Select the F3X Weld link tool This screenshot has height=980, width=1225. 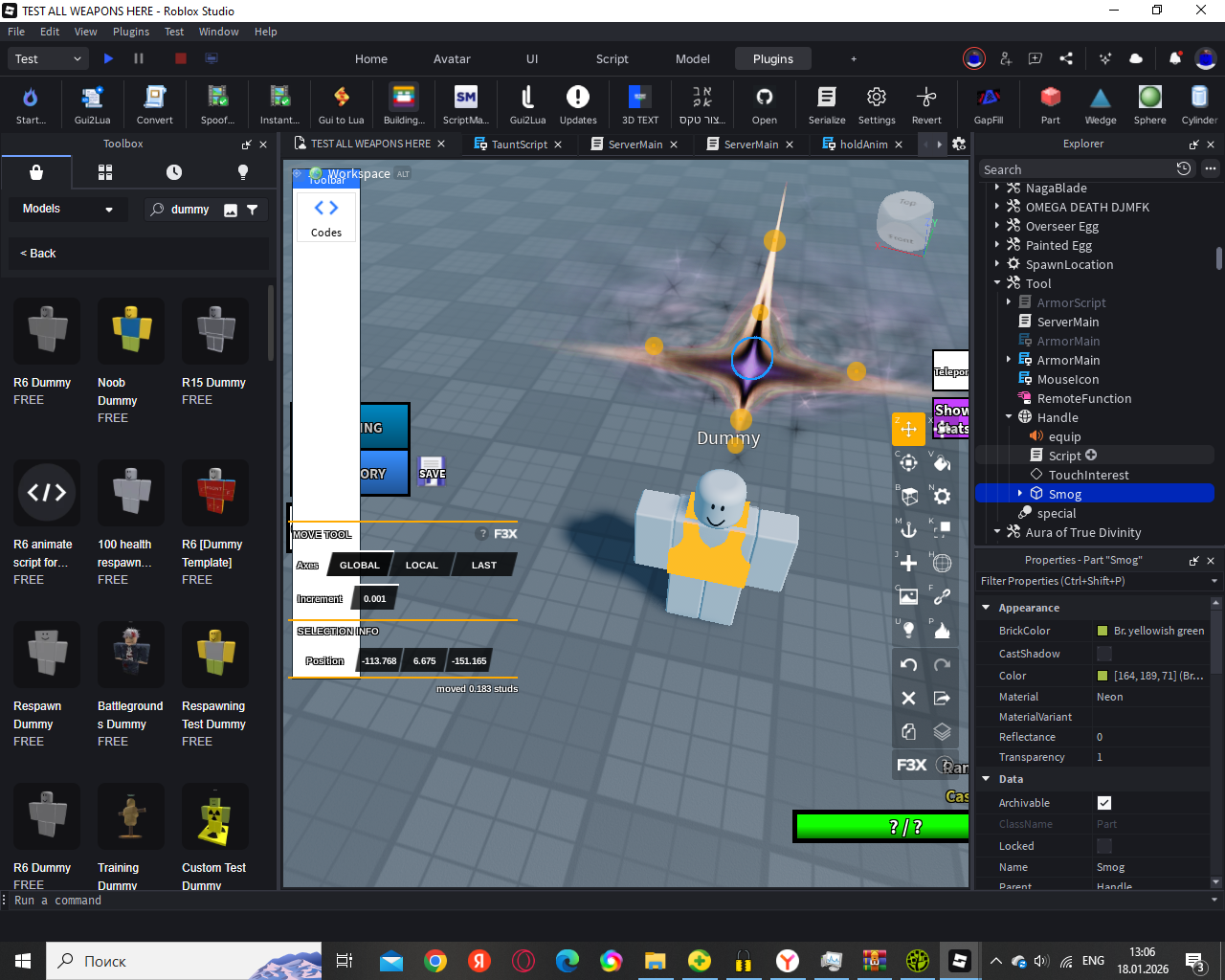(942, 597)
